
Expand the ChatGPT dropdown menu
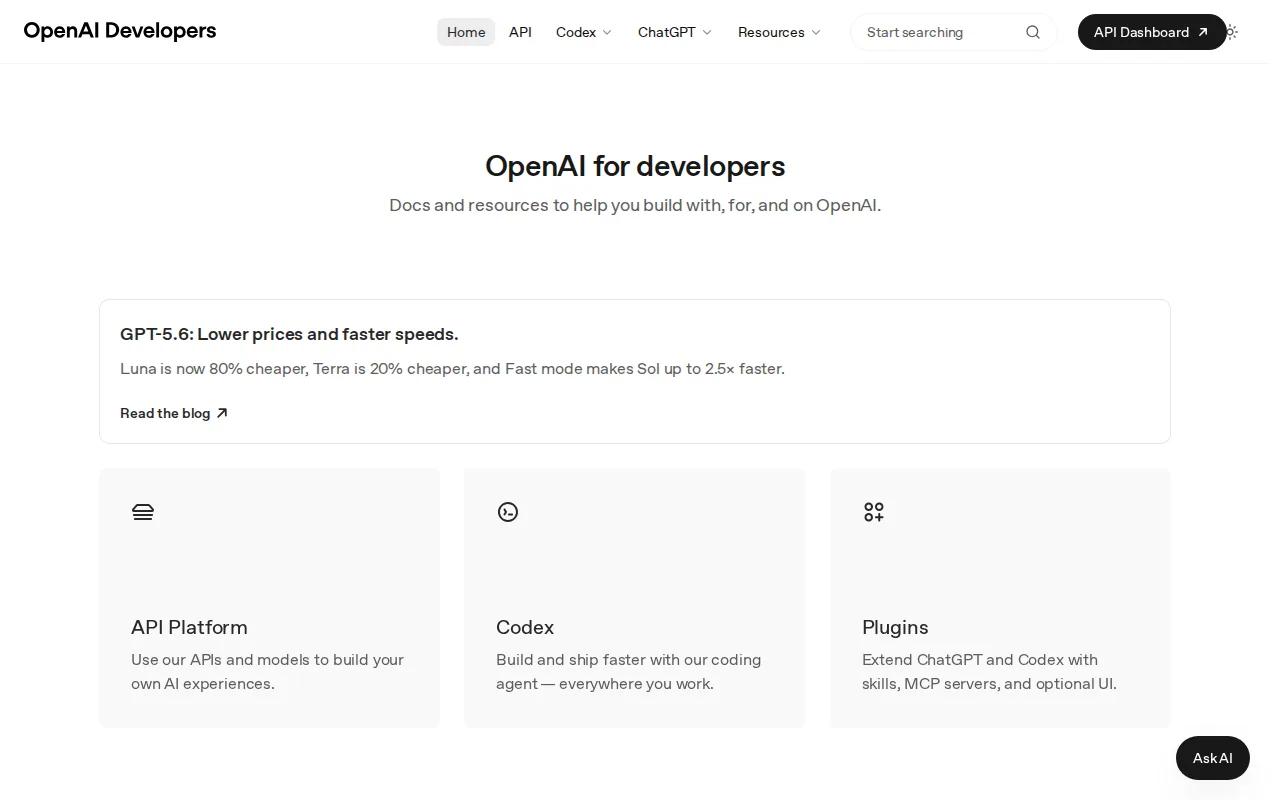pos(675,32)
